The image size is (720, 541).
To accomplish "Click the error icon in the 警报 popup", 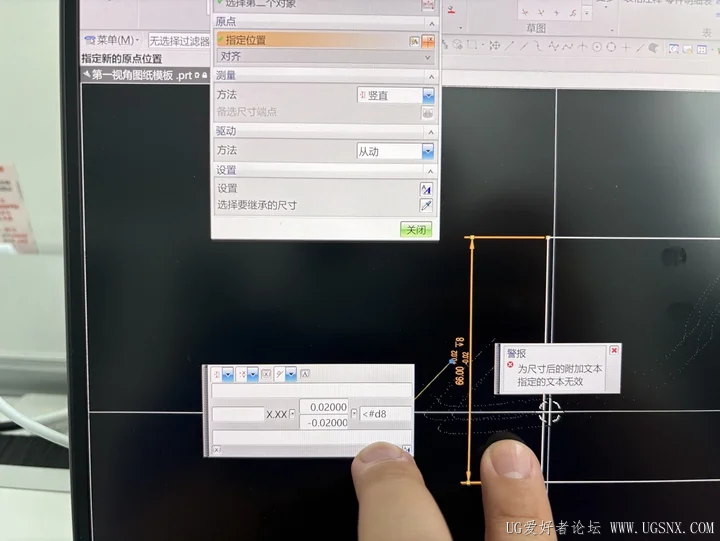I will (x=510, y=365).
